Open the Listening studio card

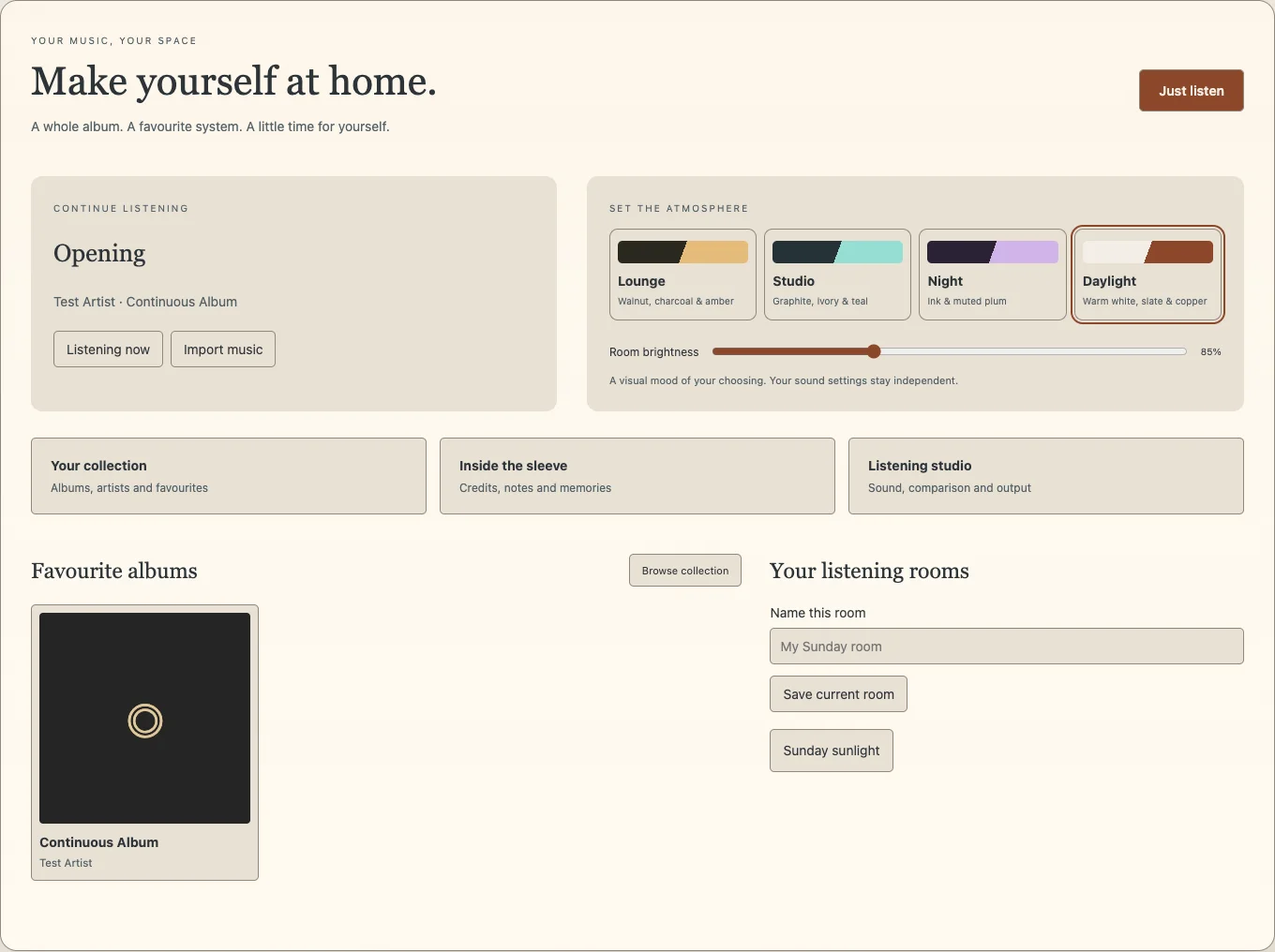tap(1046, 476)
